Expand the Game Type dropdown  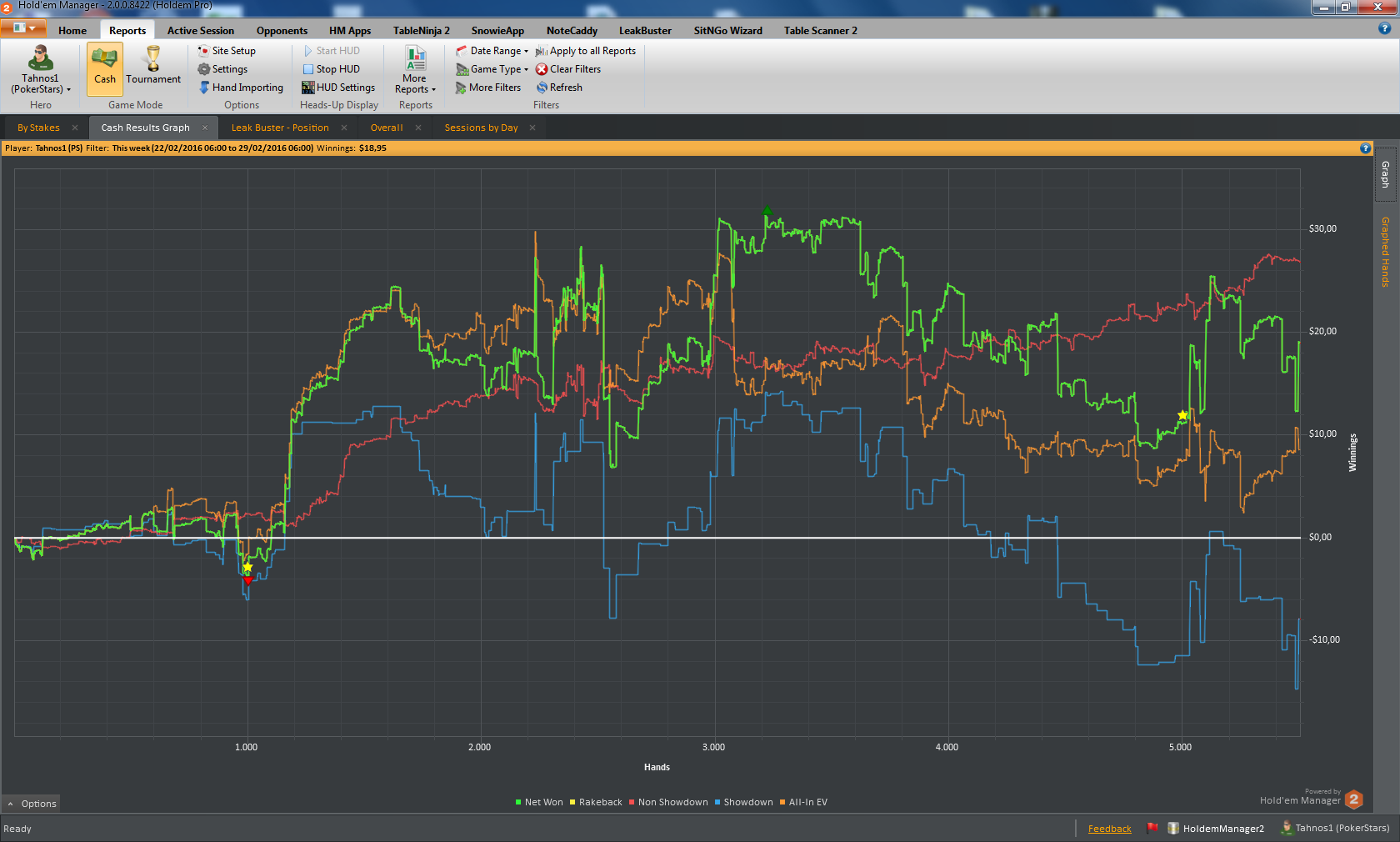click(x=492, y=69)
